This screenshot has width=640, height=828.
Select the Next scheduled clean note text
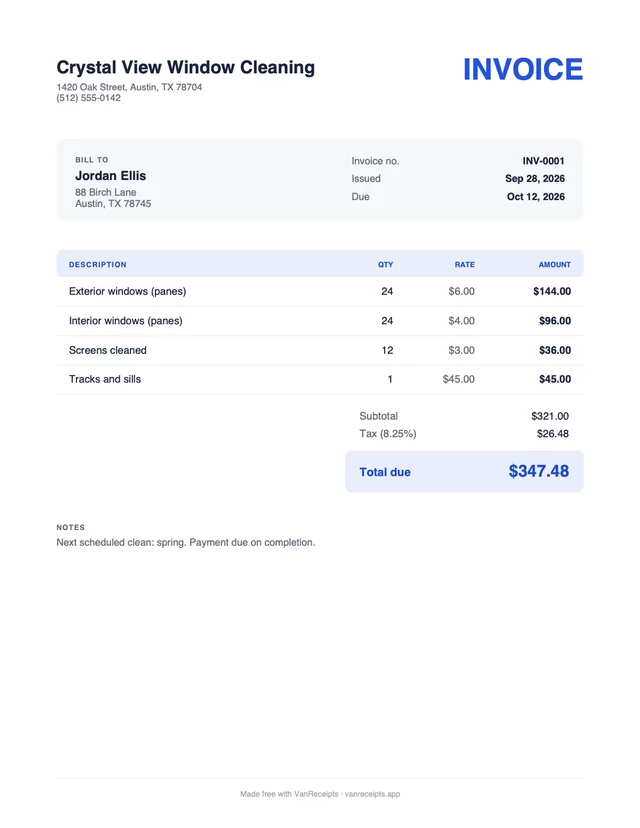(x=186, y=542)
